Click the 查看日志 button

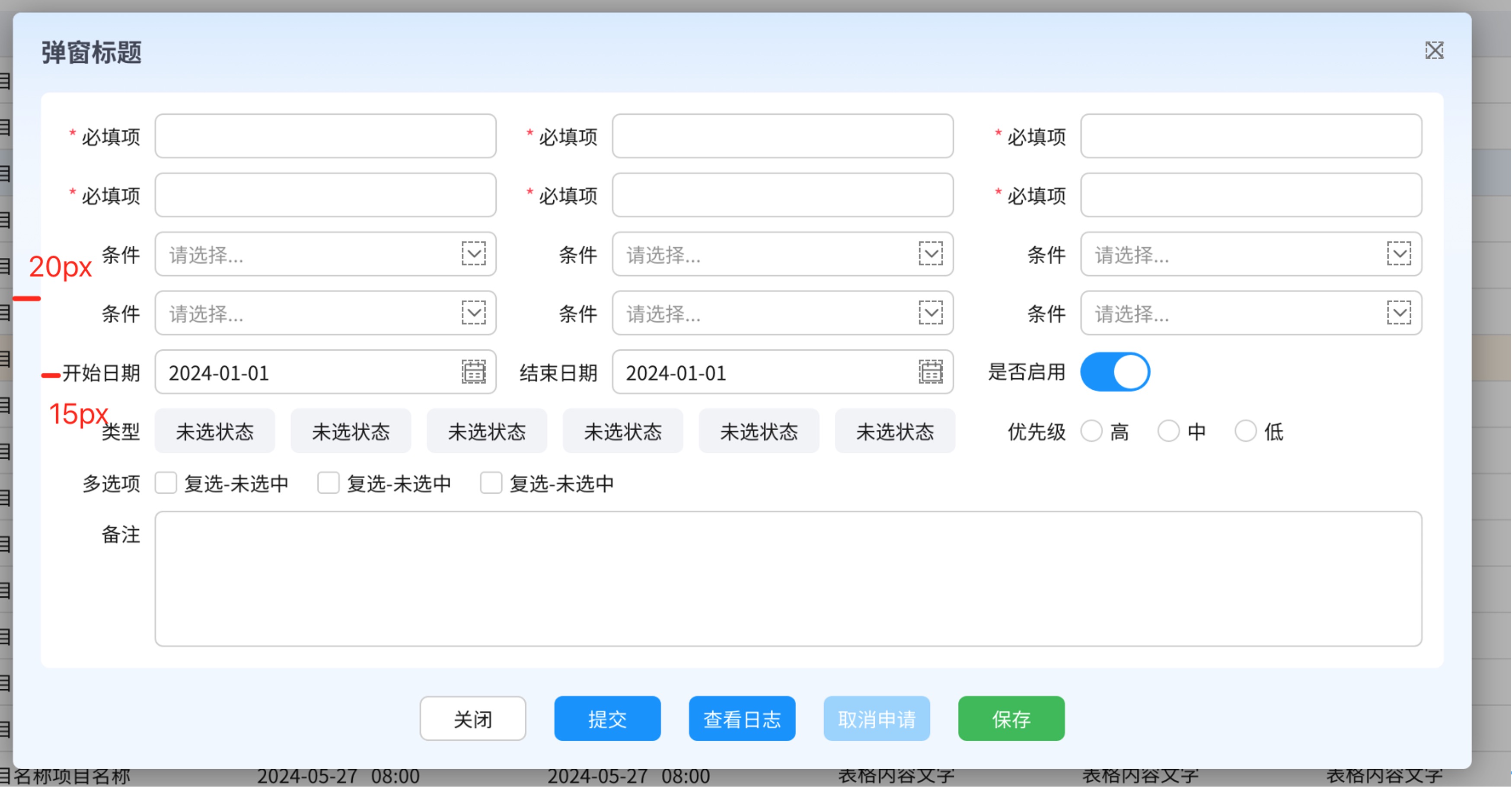click(742, 719)
